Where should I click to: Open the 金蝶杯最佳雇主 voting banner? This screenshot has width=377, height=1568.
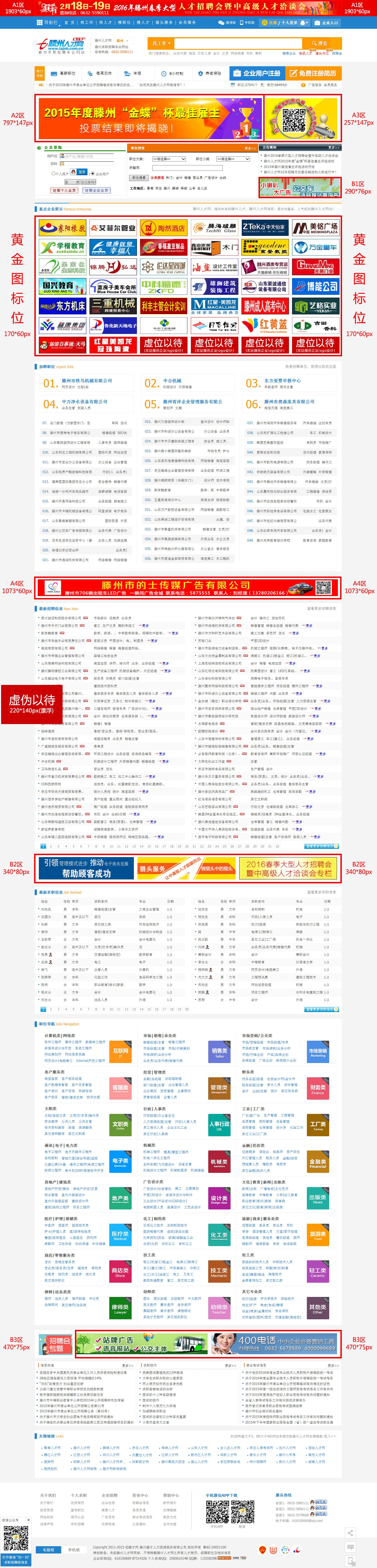click(150, 119)
